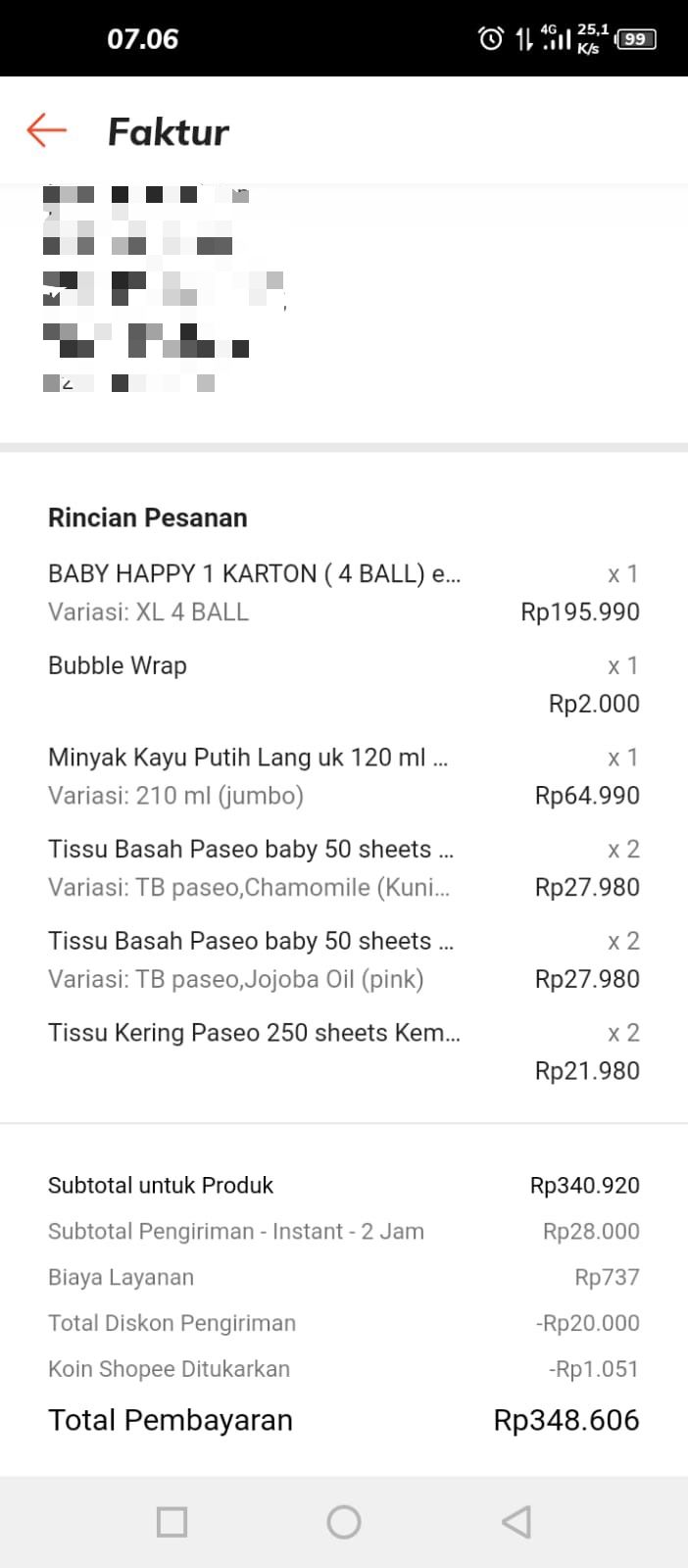Open the BABY HAPPY 1 KARTON item
Screen dimensions: 688x1568
(x=254, y=573)
